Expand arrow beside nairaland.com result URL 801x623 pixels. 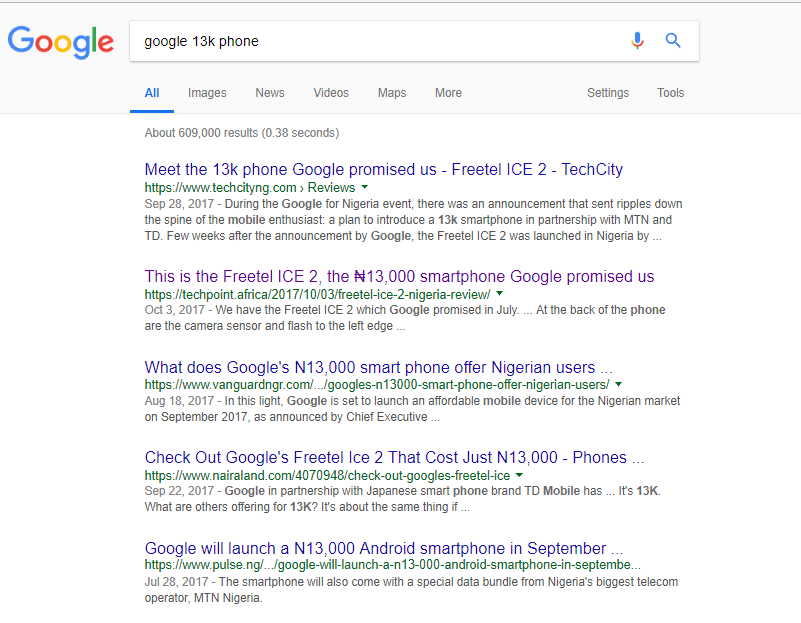[x=520, y=475]
